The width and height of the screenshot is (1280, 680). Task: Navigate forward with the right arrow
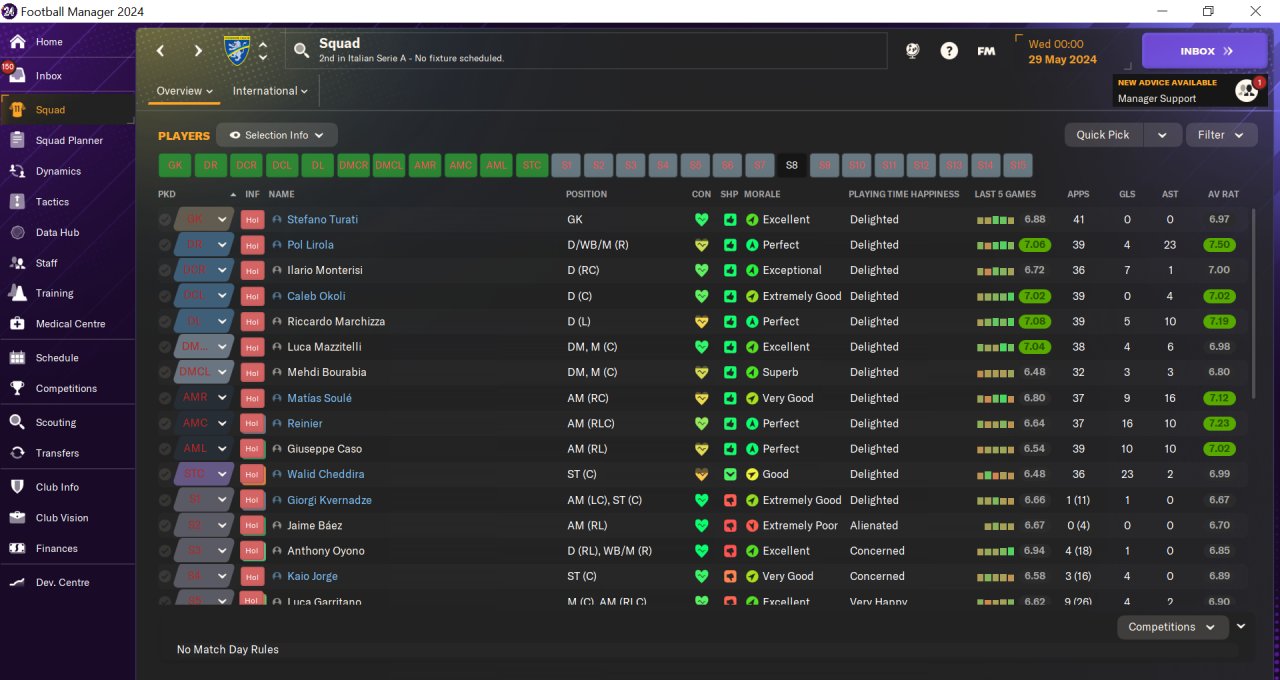198,51
